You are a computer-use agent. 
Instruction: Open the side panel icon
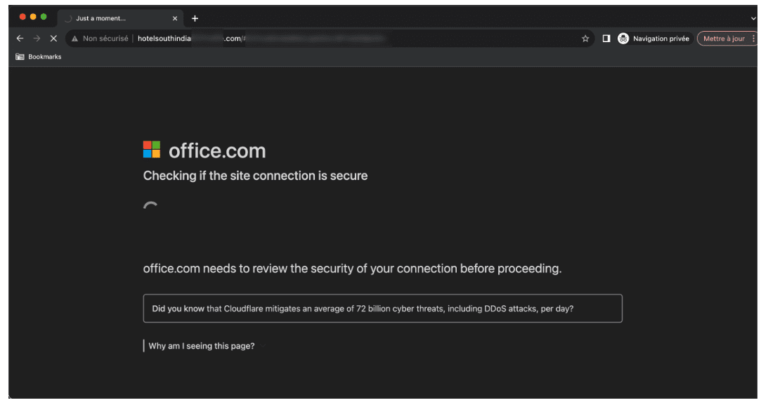tap(606, 38)
